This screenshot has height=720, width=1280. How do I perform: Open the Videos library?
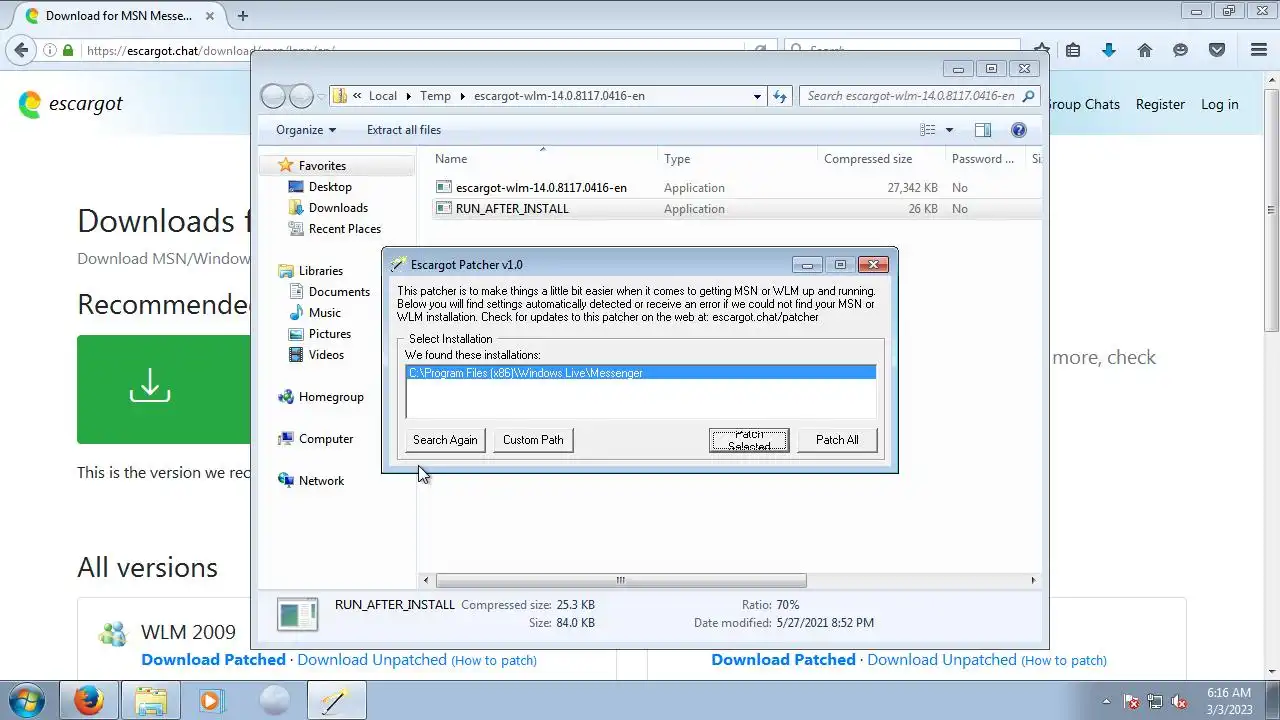tap(326, 355)
